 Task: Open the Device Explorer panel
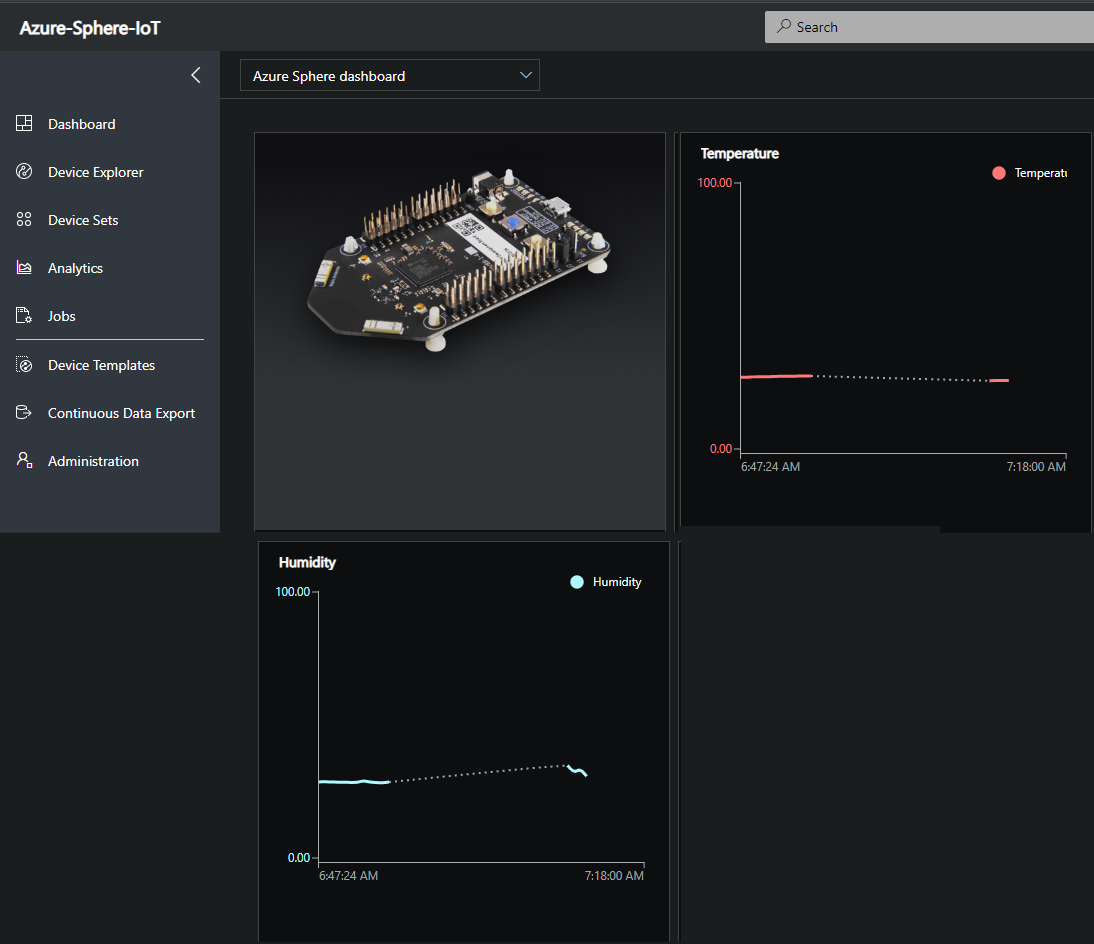[95, 171]
